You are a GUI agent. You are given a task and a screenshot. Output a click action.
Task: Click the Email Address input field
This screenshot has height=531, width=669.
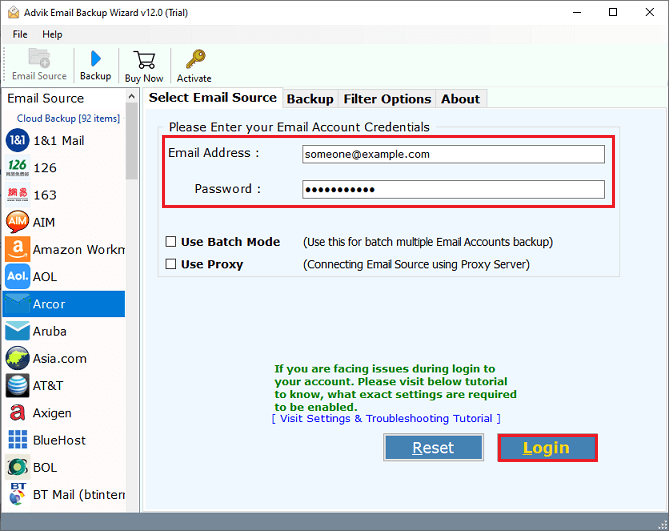click(x=453, y=154)
